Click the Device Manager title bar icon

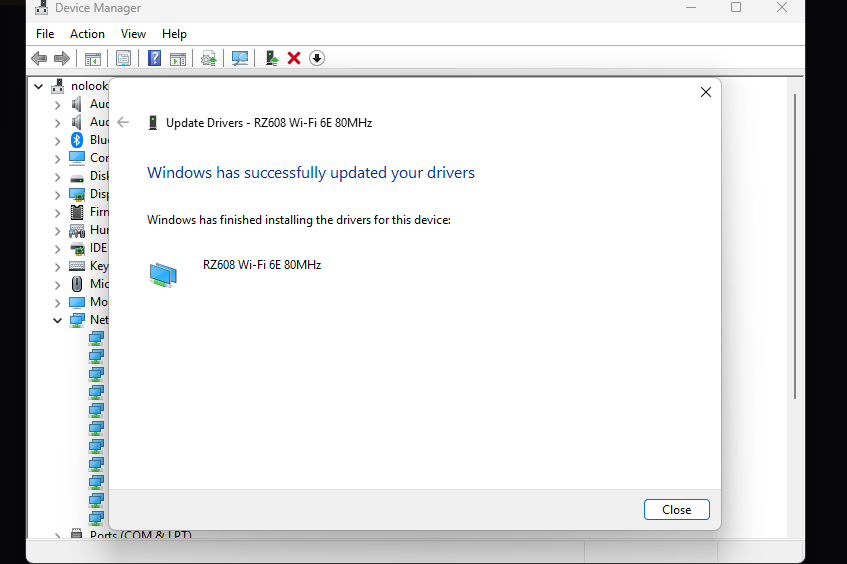tap(41, 8)
